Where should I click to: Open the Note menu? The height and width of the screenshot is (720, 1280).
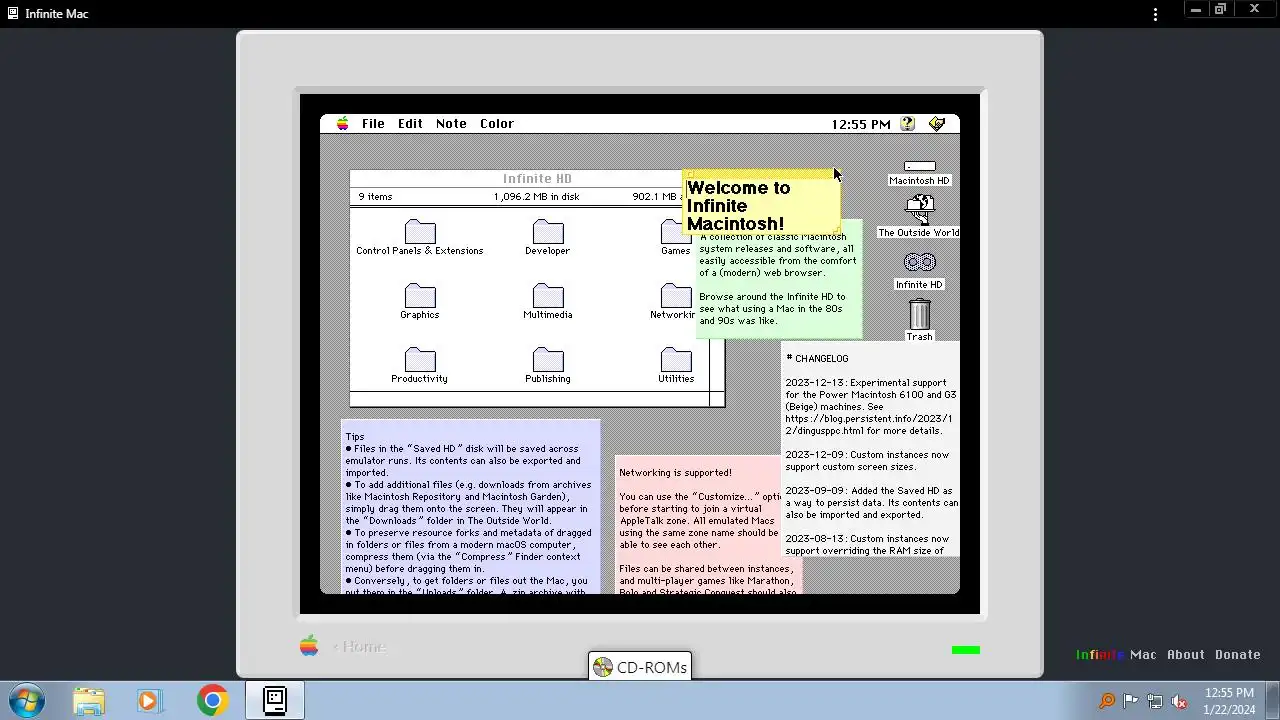(x=451, y=123)
